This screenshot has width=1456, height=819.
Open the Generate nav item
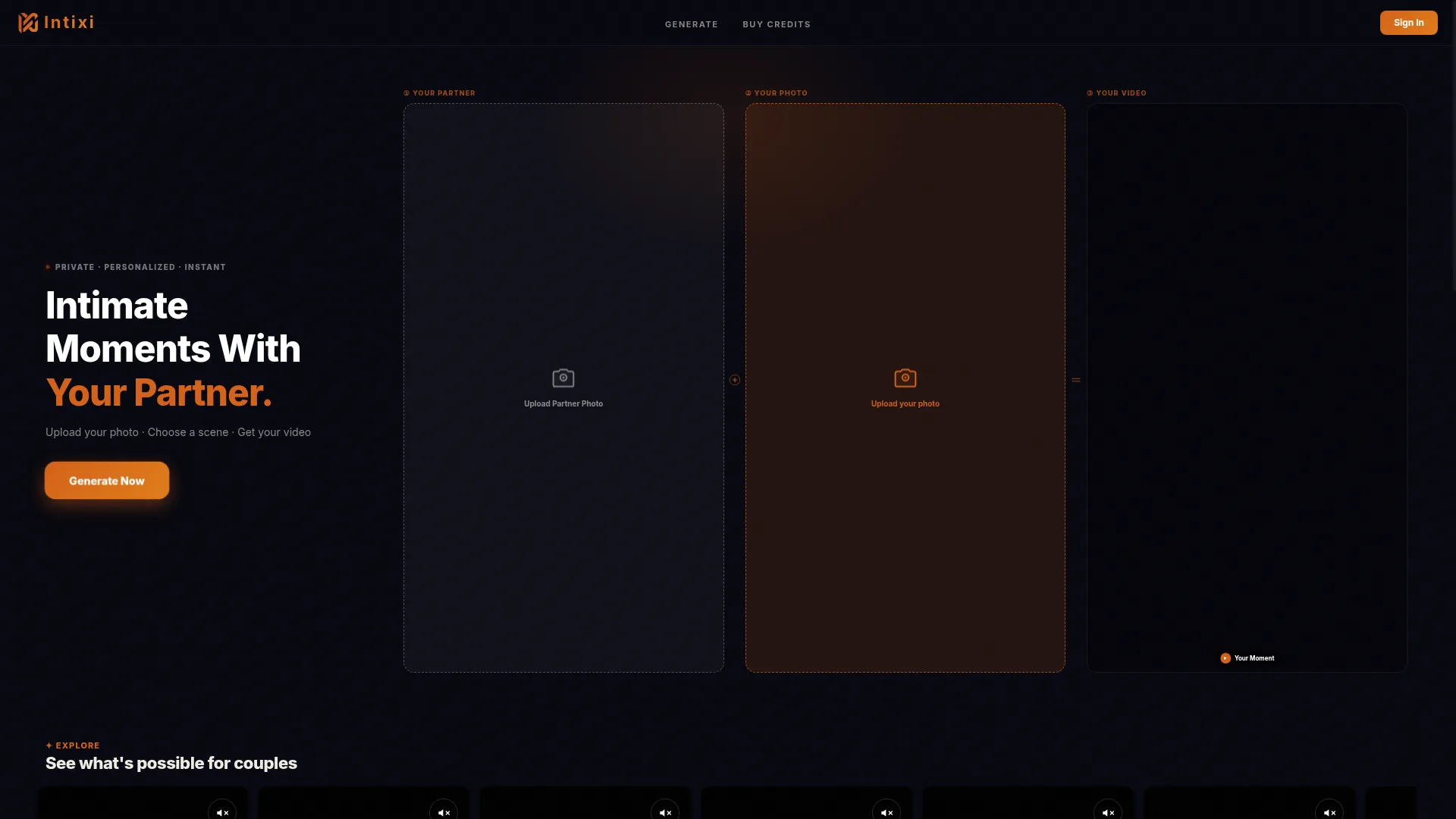click(691, 24)
